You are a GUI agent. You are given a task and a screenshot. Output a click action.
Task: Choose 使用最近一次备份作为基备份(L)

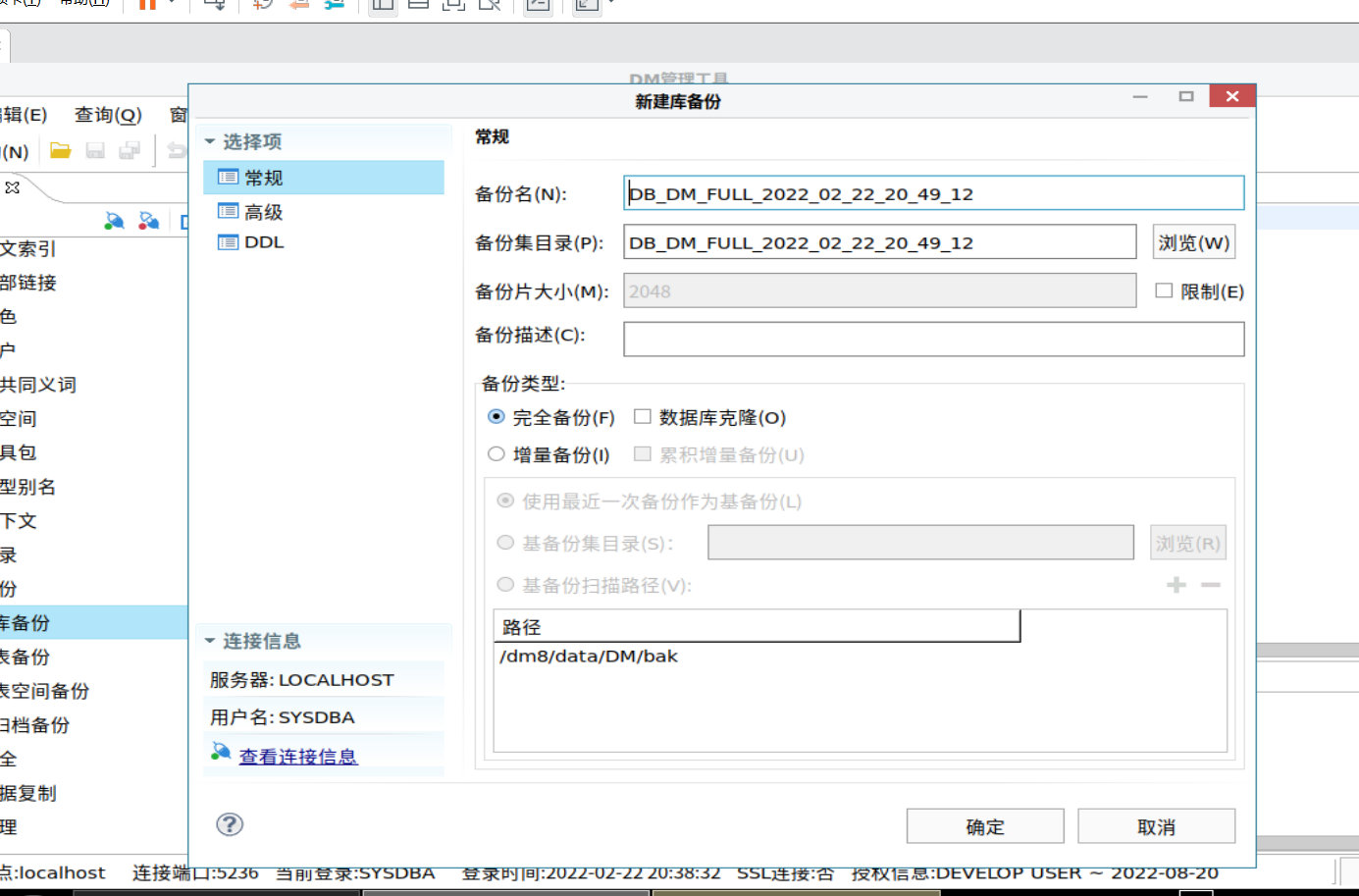point(505,501)
